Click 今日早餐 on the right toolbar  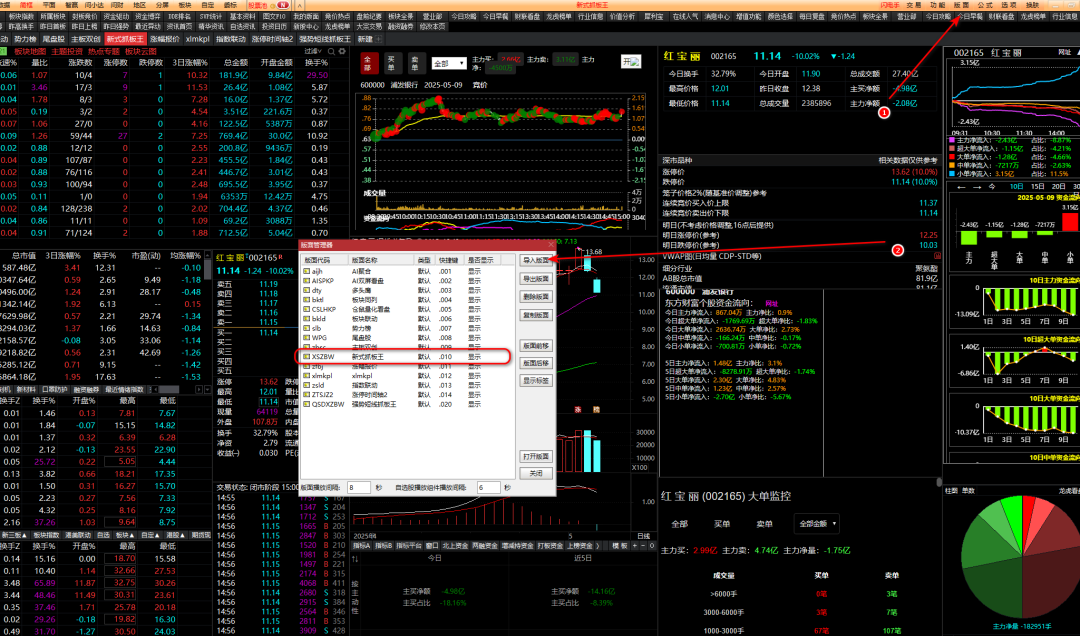(969, 17)
